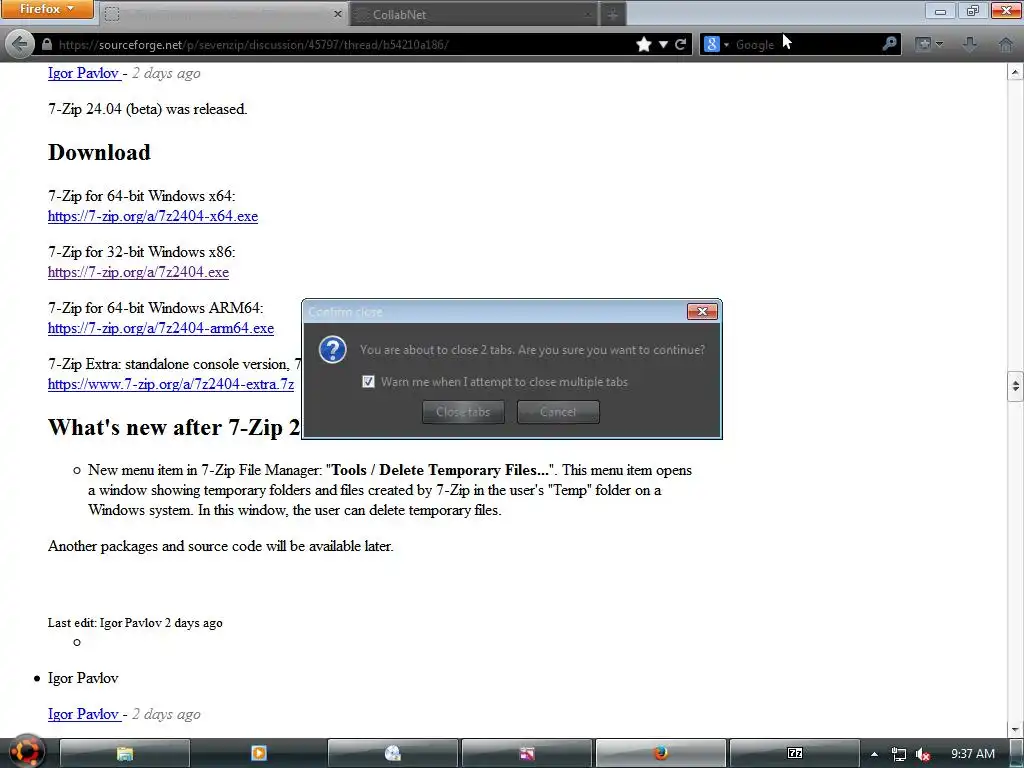The width and height of the screenshot is (1024, 768).
Task: Click the Show desktop strip
Action: 1016,754
